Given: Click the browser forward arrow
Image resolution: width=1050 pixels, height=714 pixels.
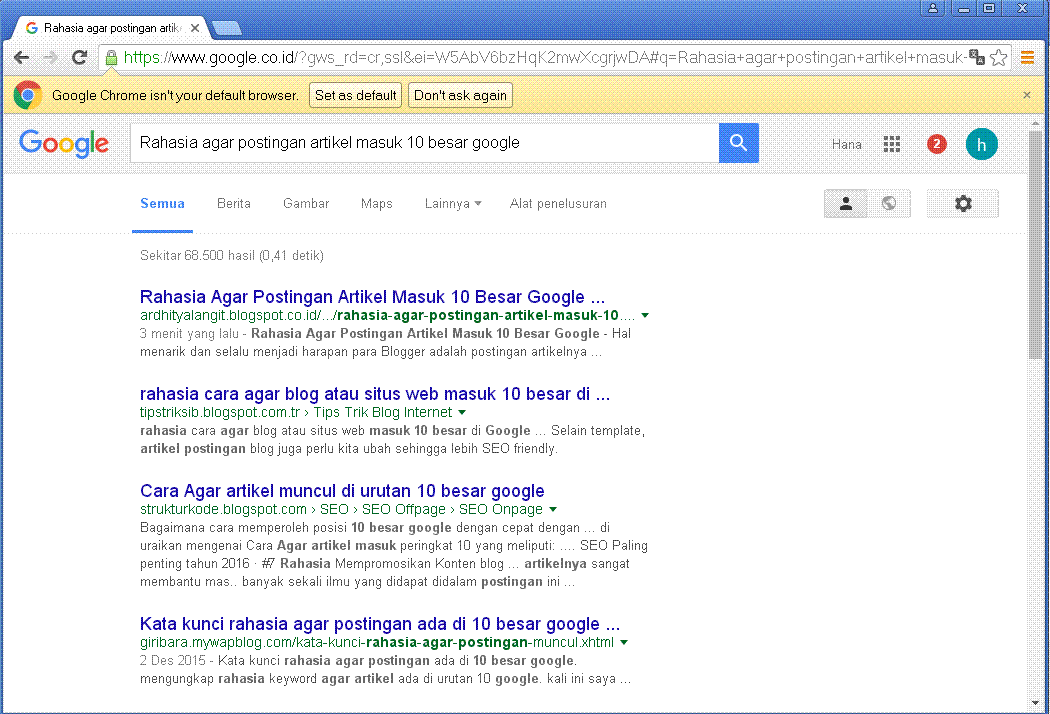Looking at the screenshot, I should (x=50, y=58).
